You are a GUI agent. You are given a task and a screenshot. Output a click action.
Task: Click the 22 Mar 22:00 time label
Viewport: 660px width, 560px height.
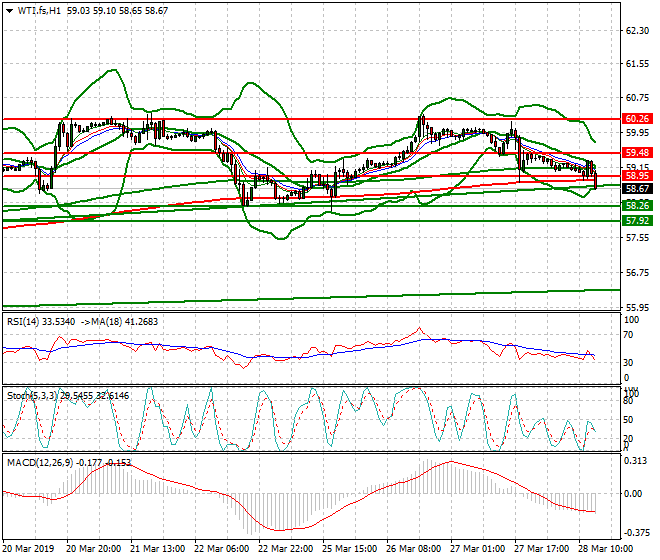click(285, 549)
